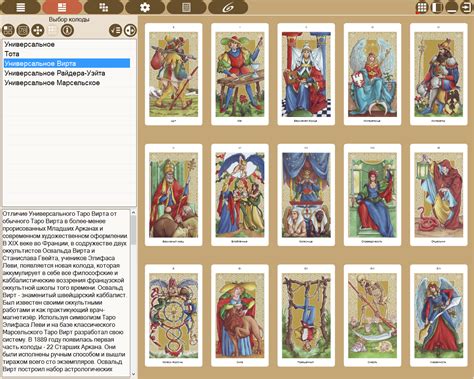Open the hanged man card thumbnail
Image resolution: width=474 pixels, height=379 pixels.
click(x=306, y=315)
